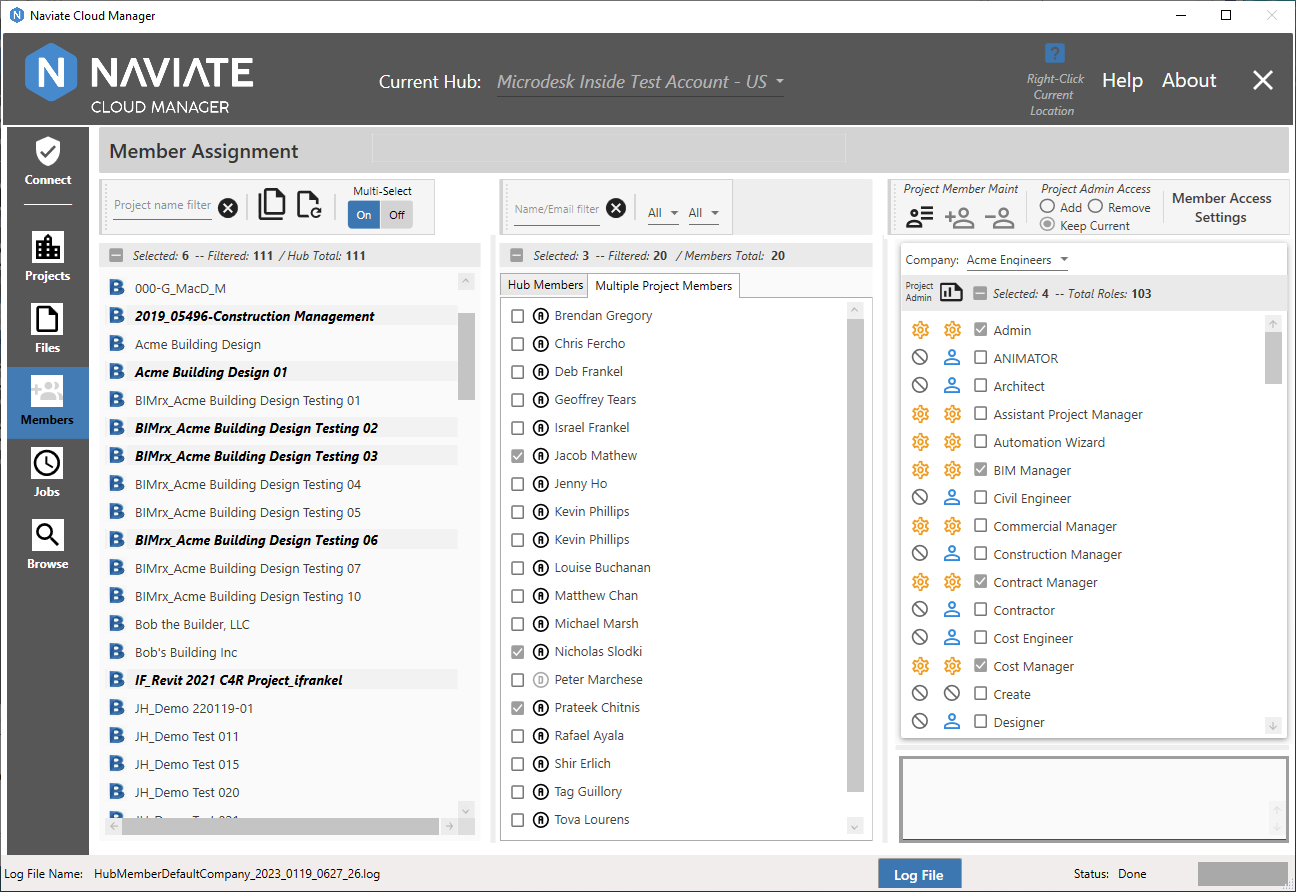Click the refresh project list icon
The width and height of the screenshot is (1296, 892).
pos(310,204)
